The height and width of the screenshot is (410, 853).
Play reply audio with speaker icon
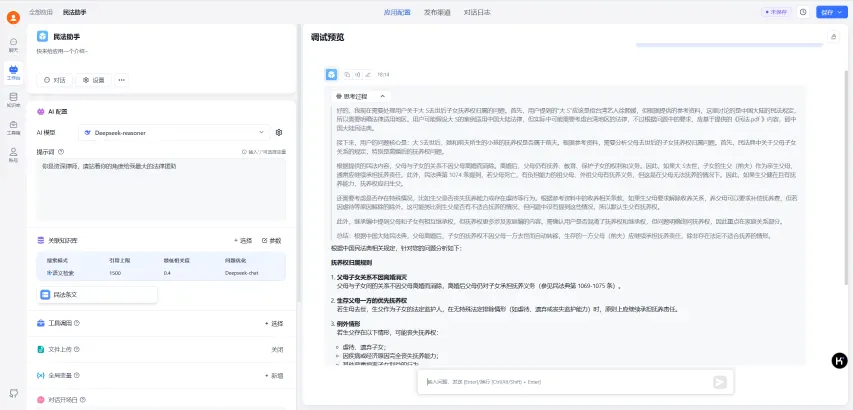click(357, 74)
